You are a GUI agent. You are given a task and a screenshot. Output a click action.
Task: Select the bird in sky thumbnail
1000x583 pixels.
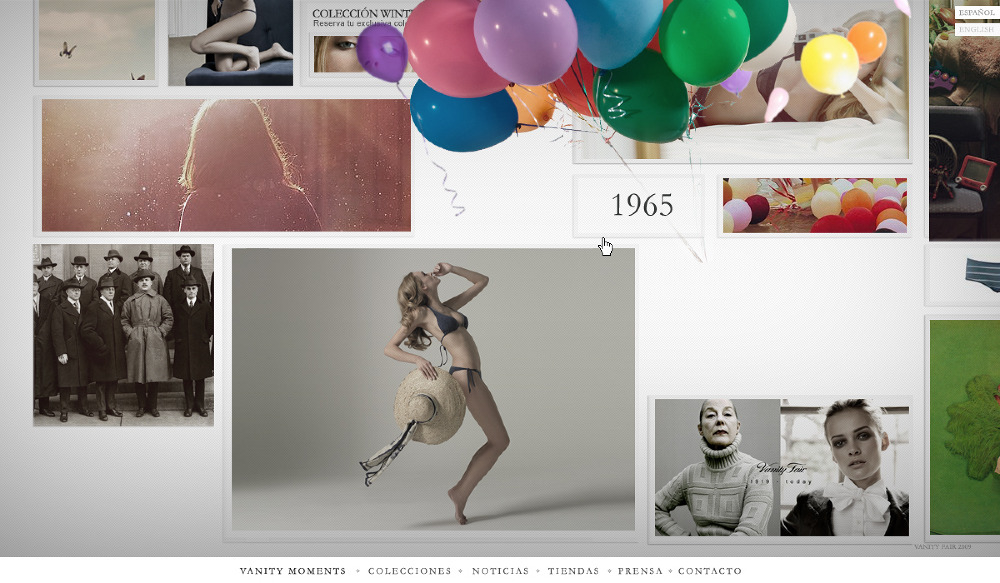96,42
